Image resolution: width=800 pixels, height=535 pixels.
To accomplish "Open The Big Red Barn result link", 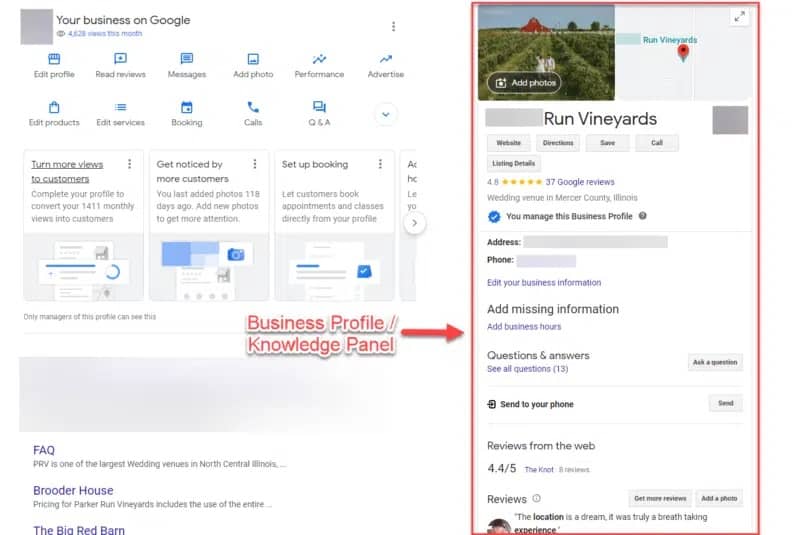I will pos(79,530).
